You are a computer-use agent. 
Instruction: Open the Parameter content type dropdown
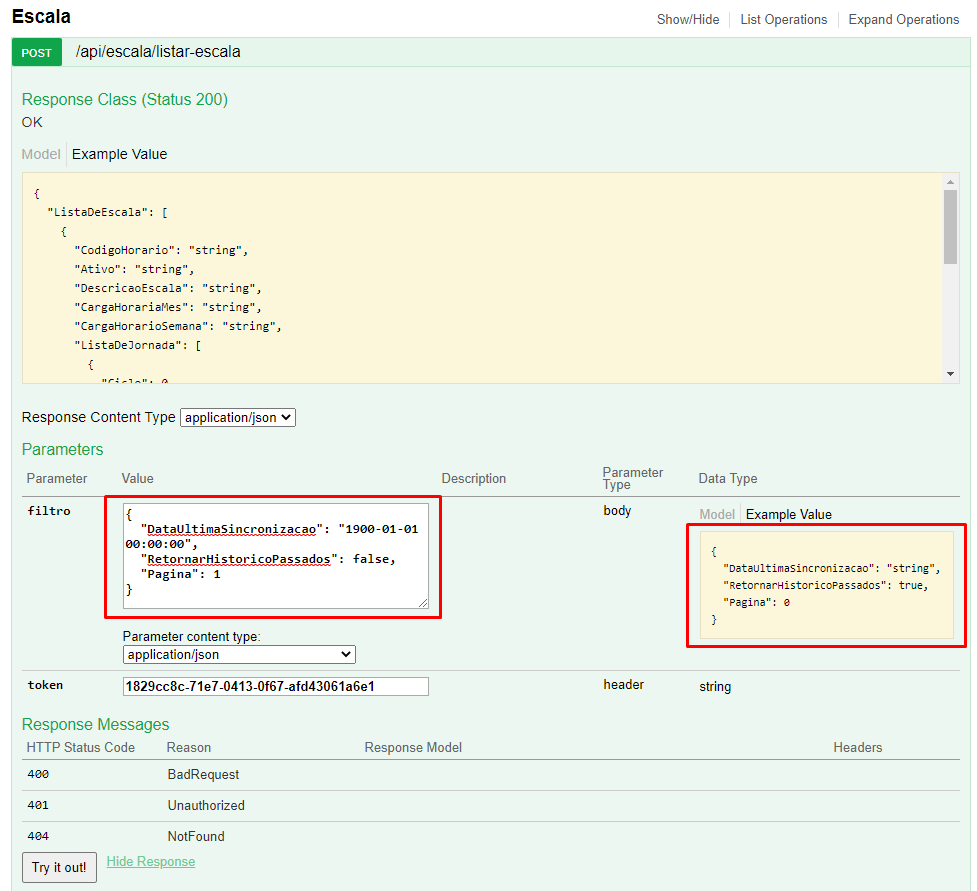pyautogui.click(x=239, y=654)
